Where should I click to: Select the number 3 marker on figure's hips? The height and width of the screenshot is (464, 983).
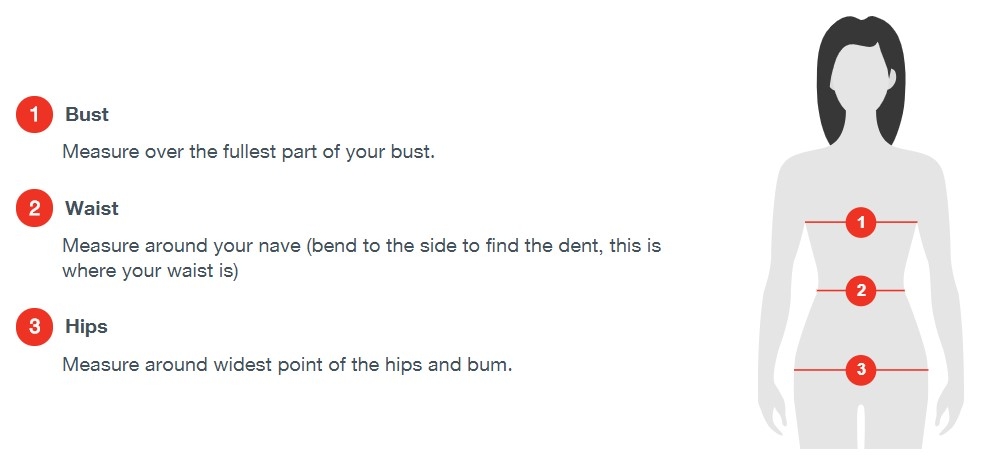point(861,370)
